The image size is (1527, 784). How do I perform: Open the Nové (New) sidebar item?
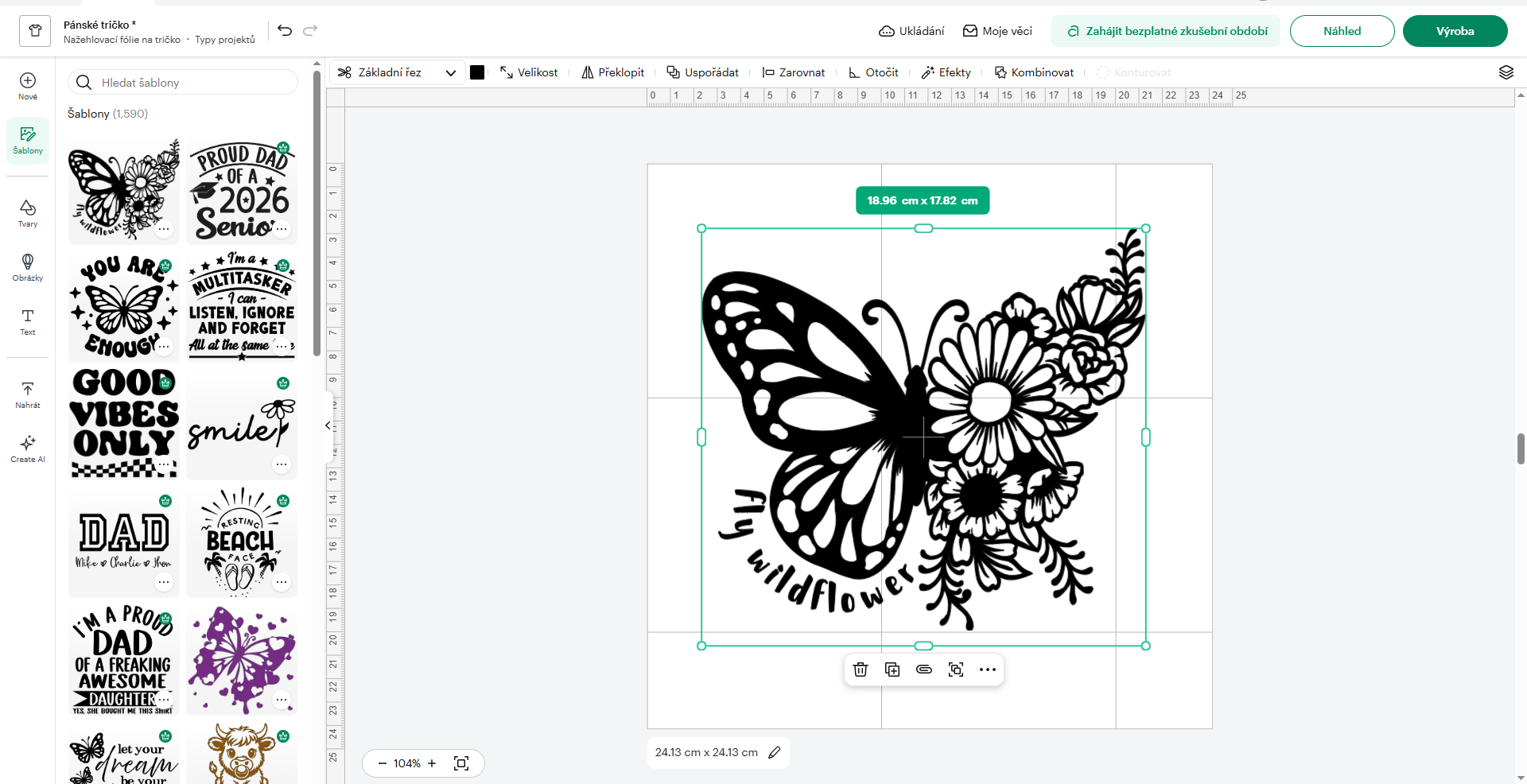[x=28, y=87]
